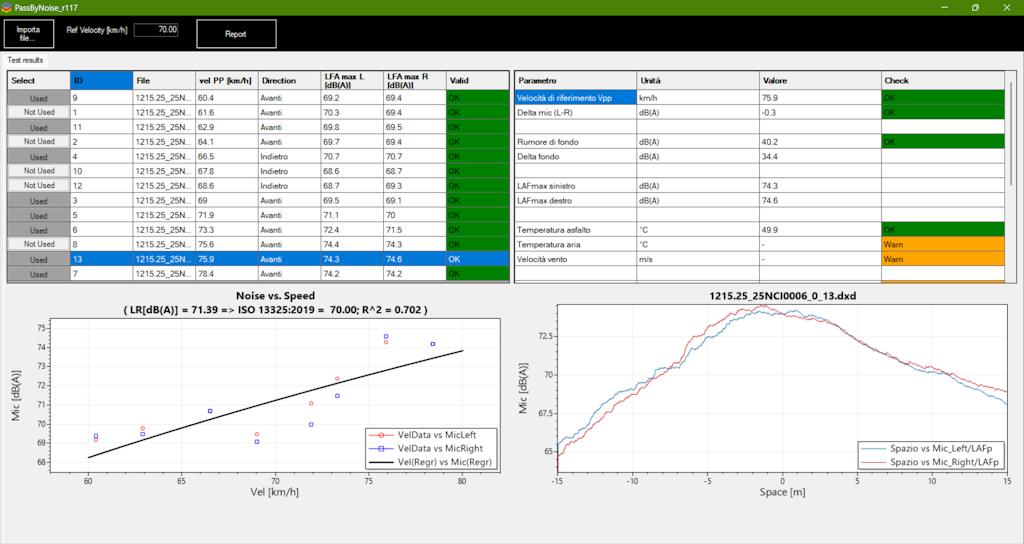Click the Valore cell showing 49.9
Image resolution: width=1024 pixels, height=544 pixels.
tap(820, 230)
